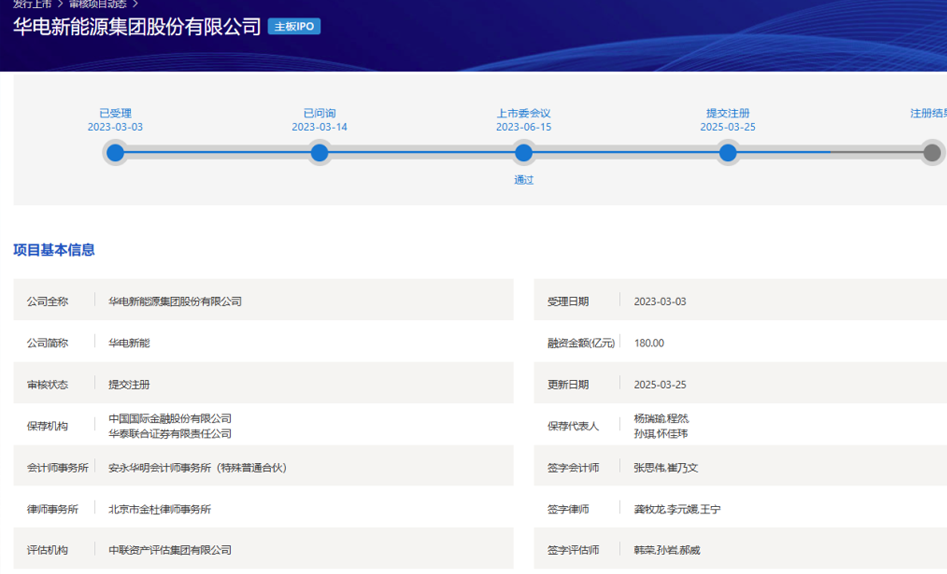Click the 公司简称 field label
The image size is (947, 574).
click(x=48, y=343)
